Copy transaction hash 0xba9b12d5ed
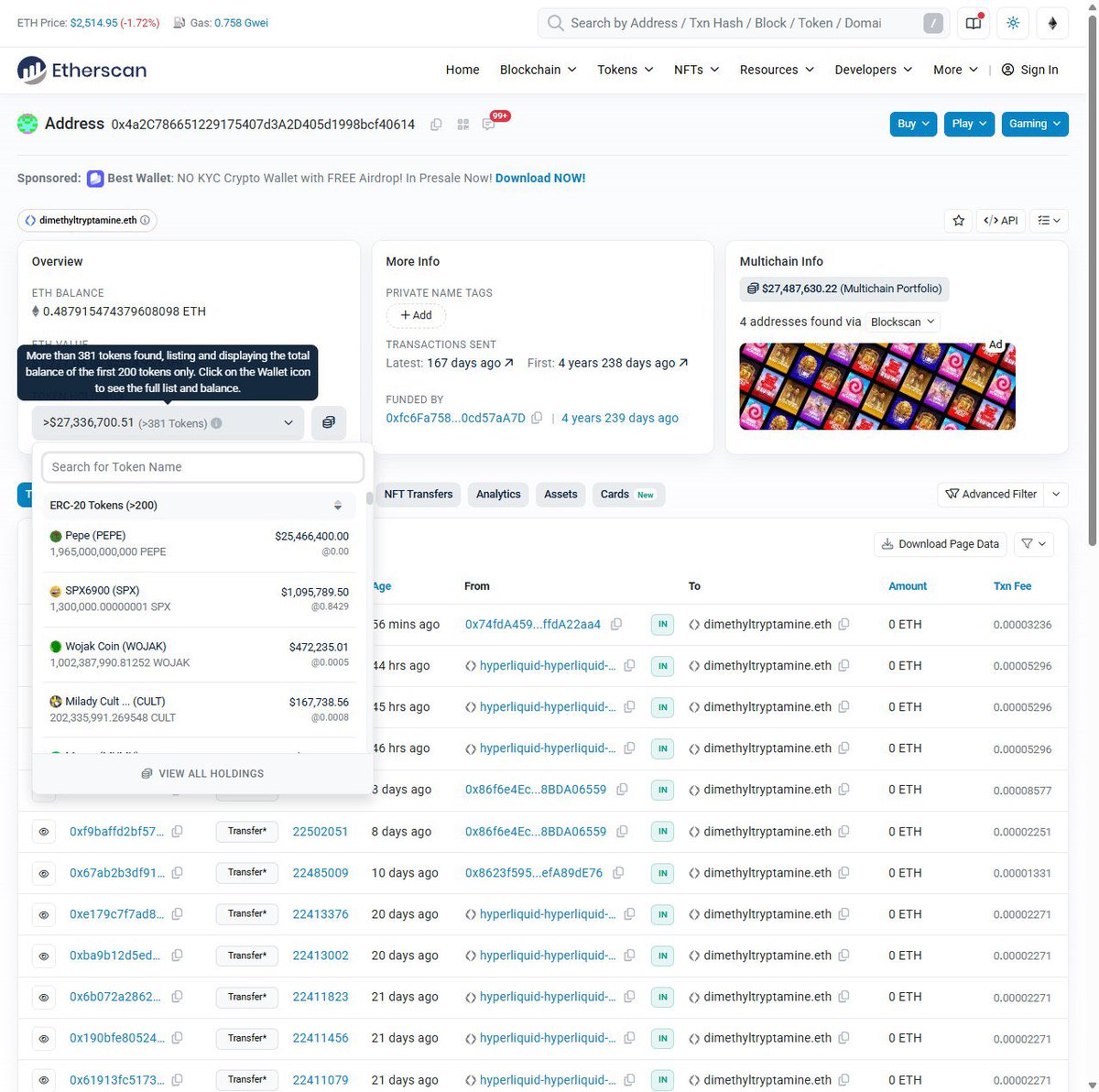This screenshot has width=1099, height=1092. 177,955
